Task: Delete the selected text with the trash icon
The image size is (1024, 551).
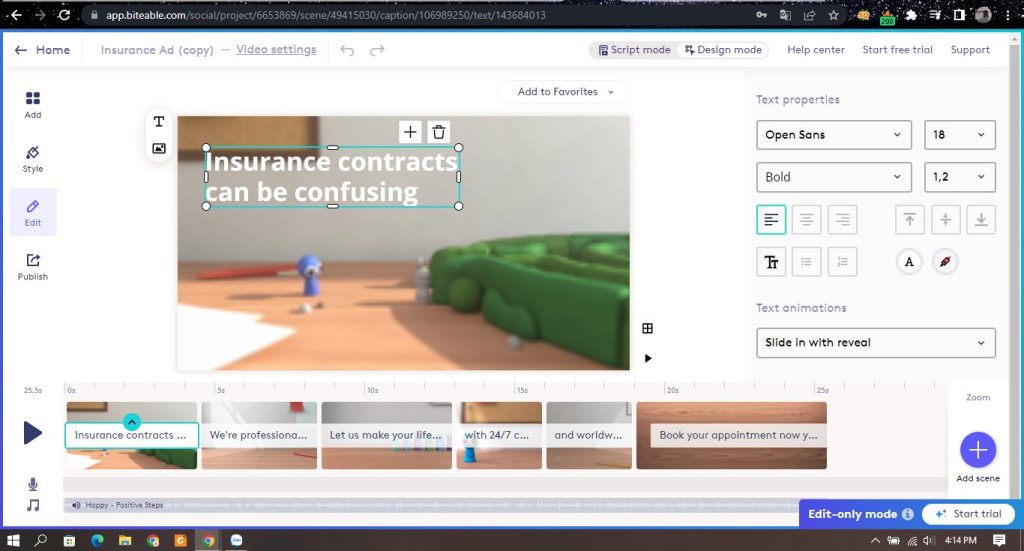Action: pyautogui.click(x=438, y=132)
